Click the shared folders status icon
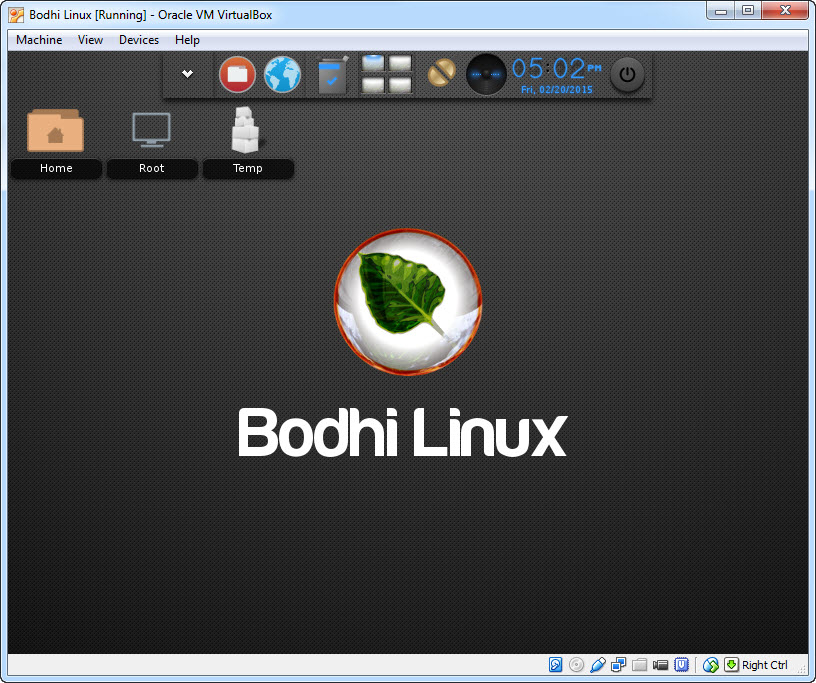 (x=639, y=665)
